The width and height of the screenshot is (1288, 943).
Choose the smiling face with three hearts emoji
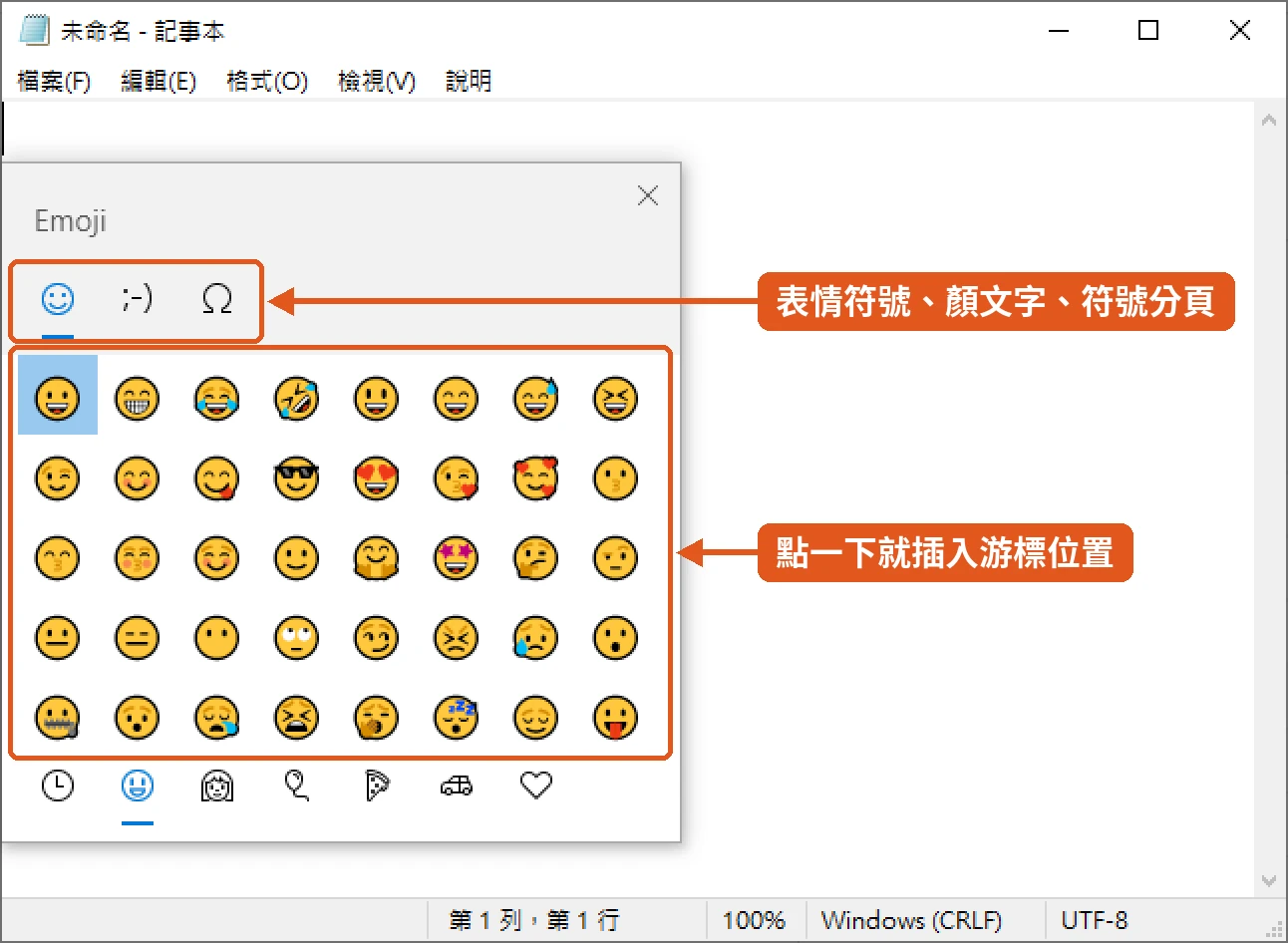click(x=536, y=478)
